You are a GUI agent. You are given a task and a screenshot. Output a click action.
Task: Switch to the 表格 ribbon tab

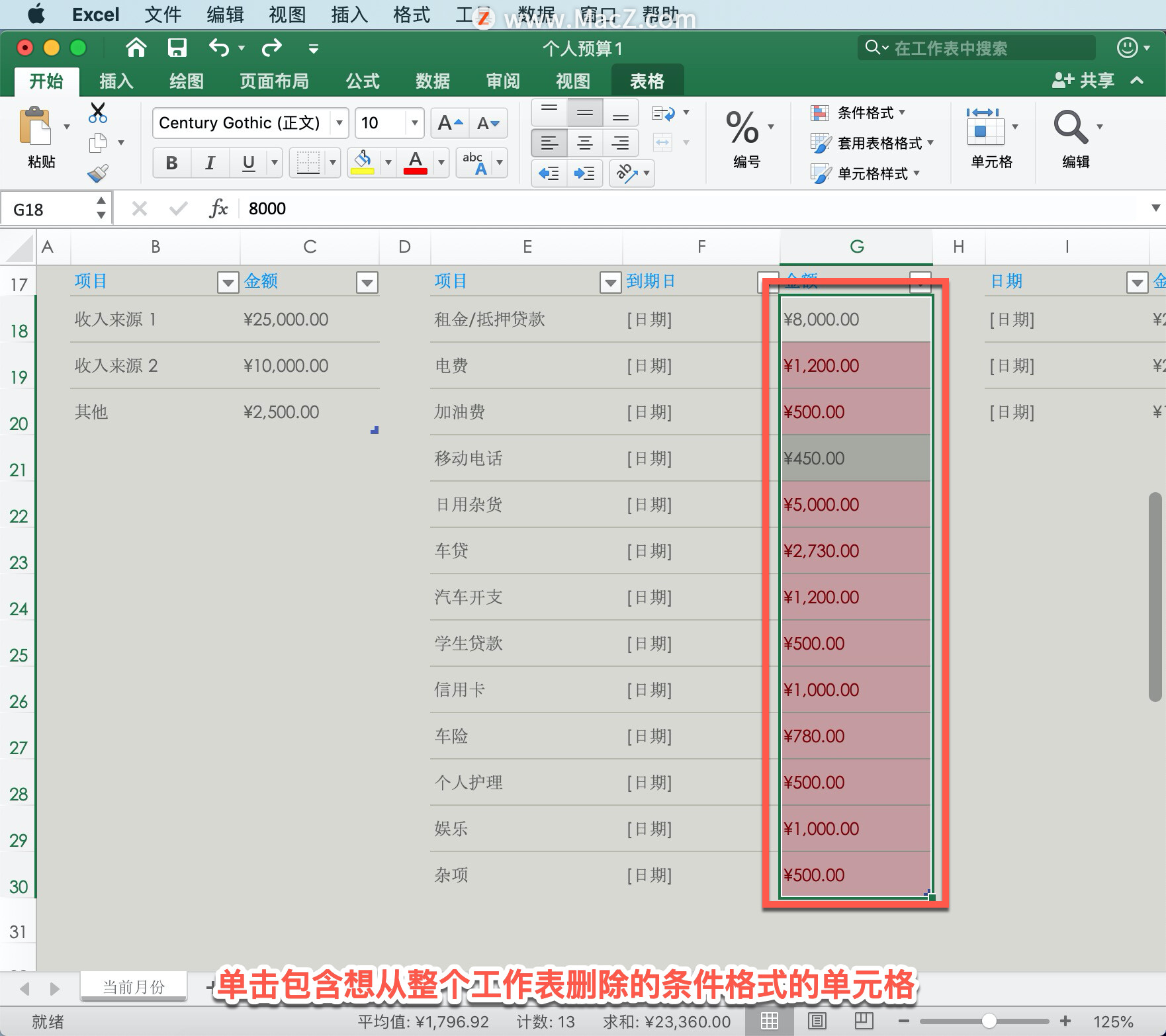[647, 81]
